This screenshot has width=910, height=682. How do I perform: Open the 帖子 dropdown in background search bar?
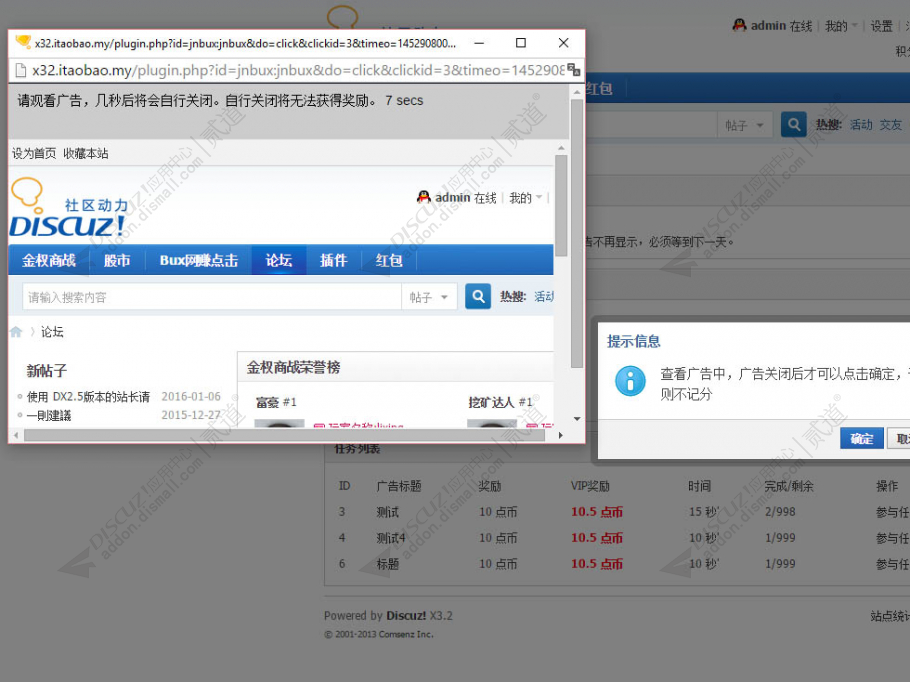745,125
